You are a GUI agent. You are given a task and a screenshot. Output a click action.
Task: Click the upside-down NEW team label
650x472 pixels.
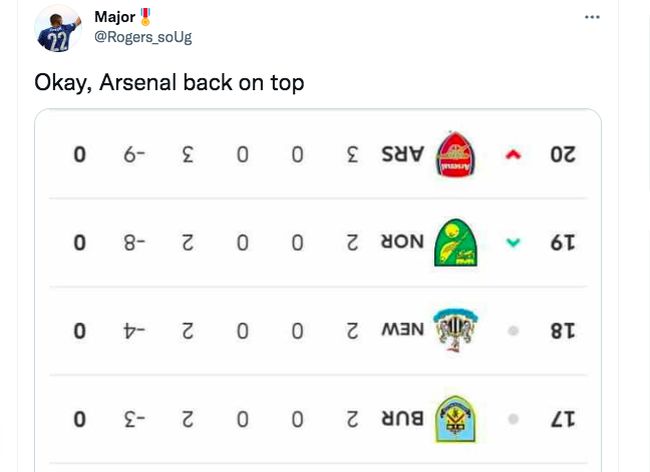pos(403,330)
